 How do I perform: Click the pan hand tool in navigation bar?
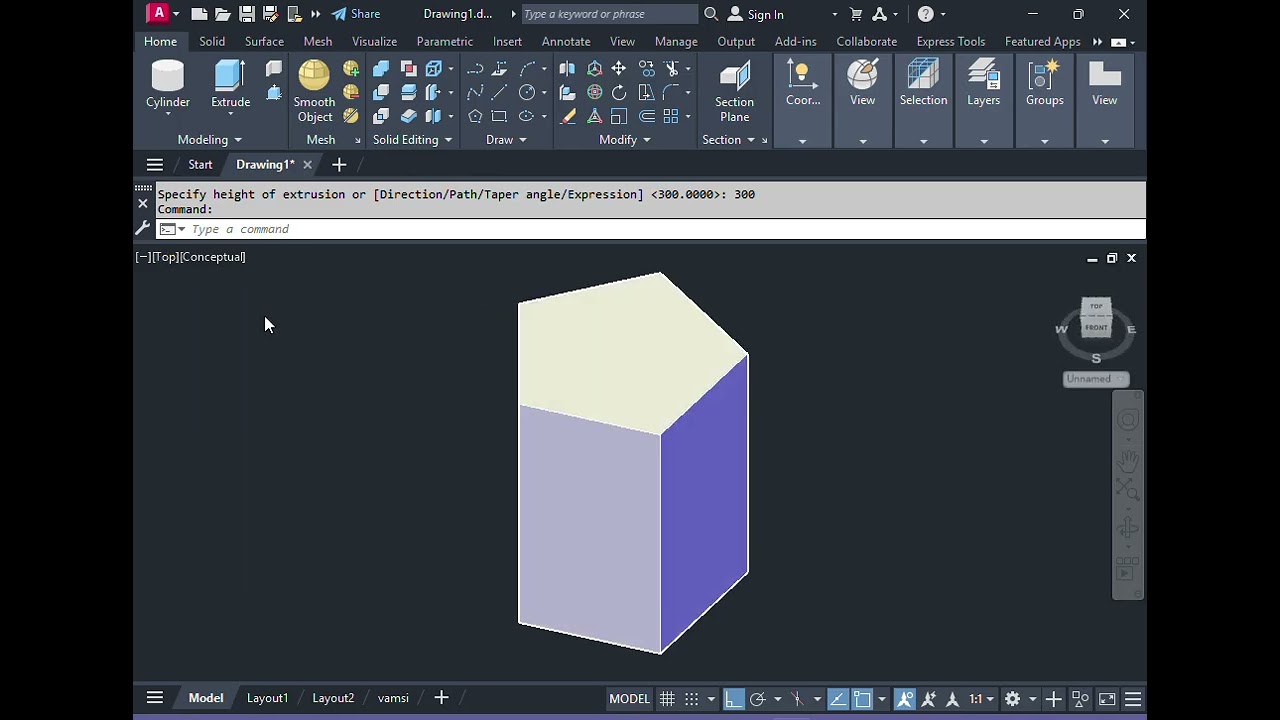point(1128,460)
